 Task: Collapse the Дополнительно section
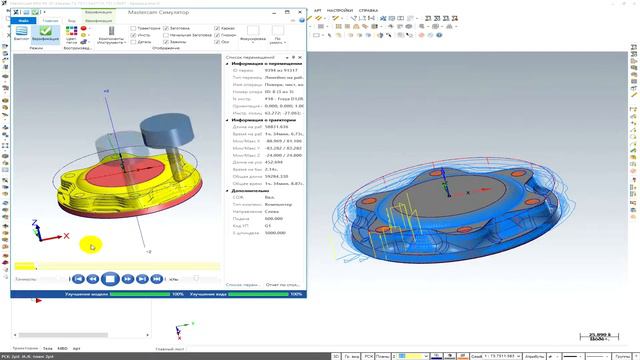(228, 191)
